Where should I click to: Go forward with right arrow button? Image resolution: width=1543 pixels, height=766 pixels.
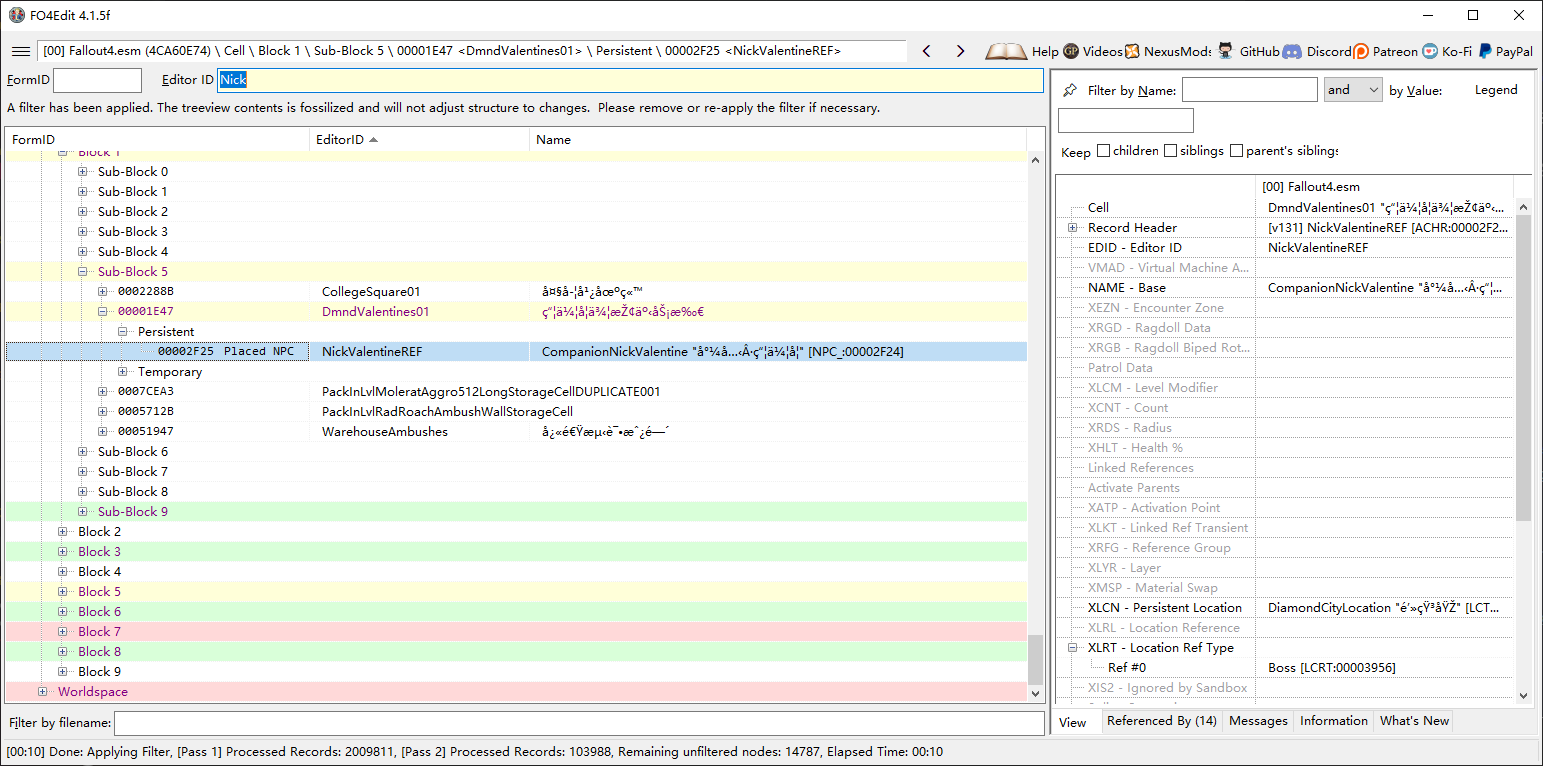point(960,51)
